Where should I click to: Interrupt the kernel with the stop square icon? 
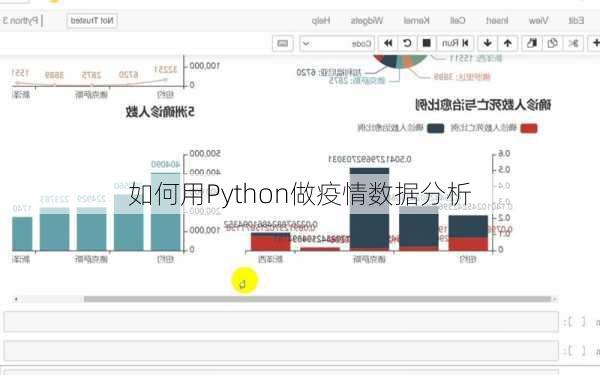coord(427,43)
